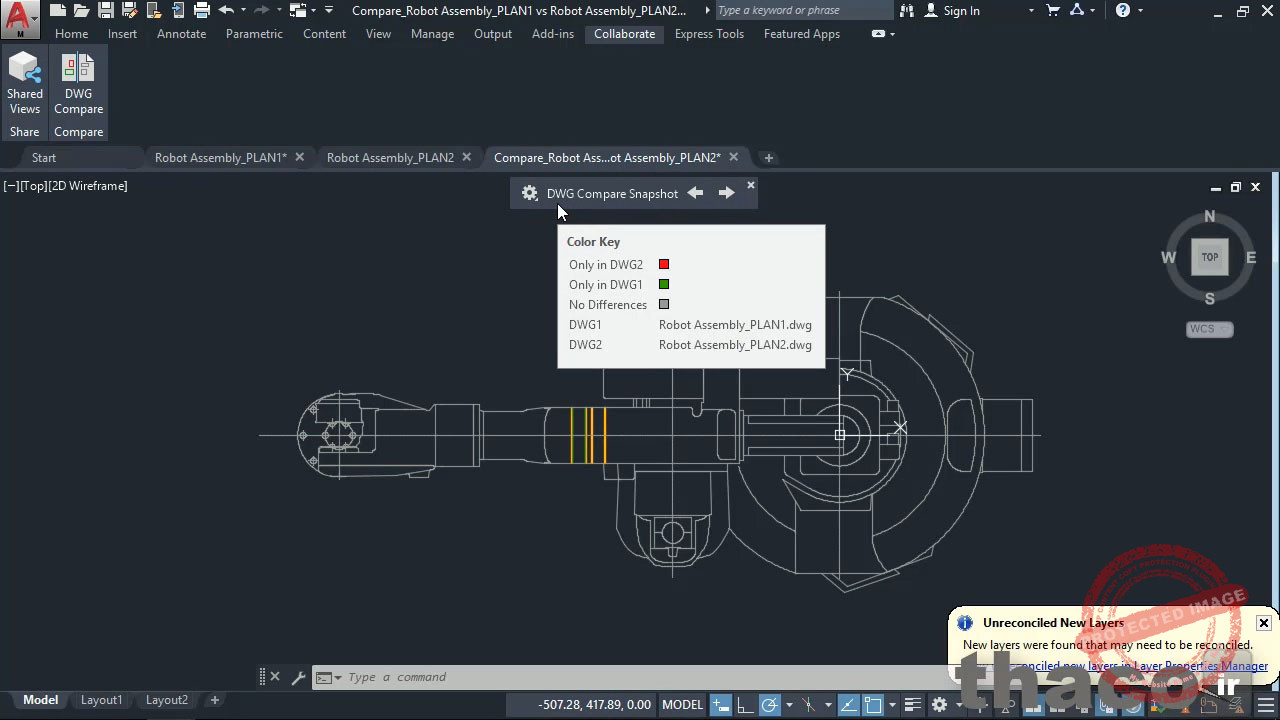Click the Autodesk A360 triangle icon
The height and width of the screenshot is (720, 1280).
1077,11
